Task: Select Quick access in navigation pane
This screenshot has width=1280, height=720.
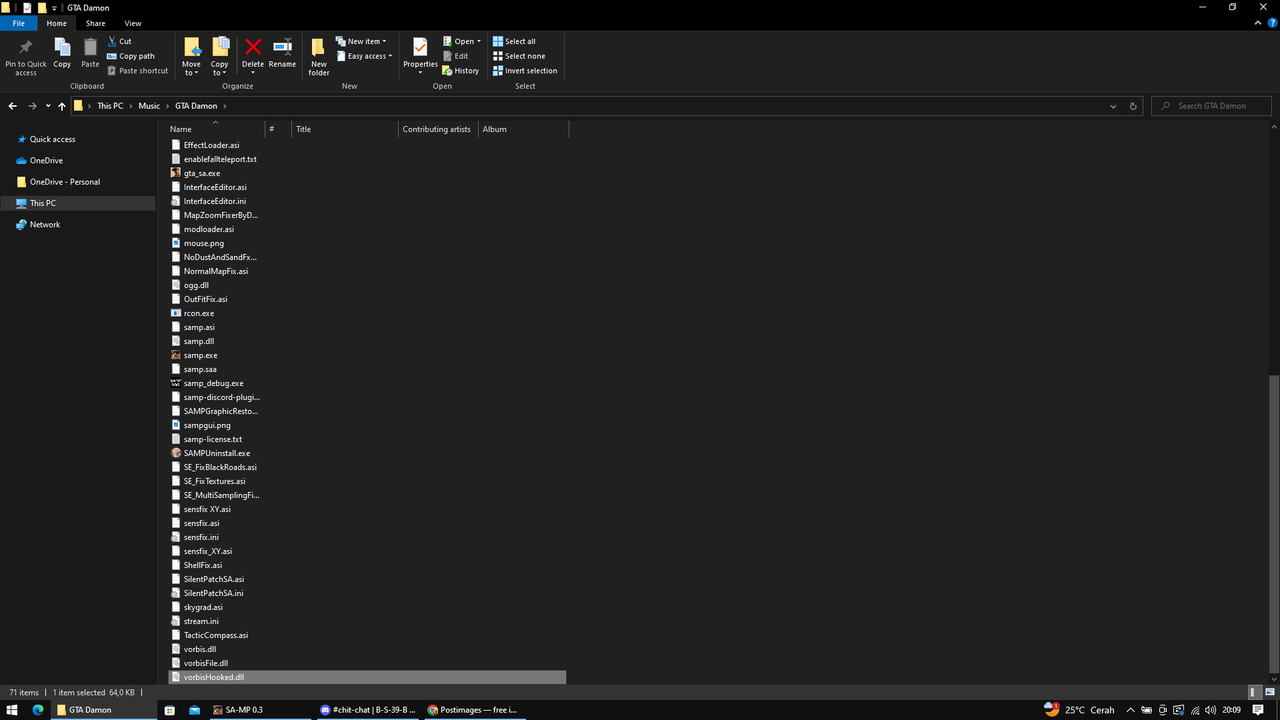Action: point(52,140)
